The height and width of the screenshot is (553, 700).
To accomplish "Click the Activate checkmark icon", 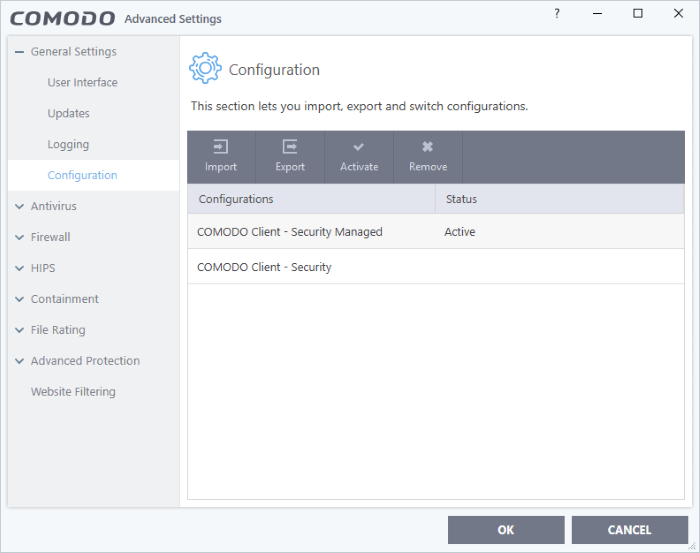I will pos(358,146).
